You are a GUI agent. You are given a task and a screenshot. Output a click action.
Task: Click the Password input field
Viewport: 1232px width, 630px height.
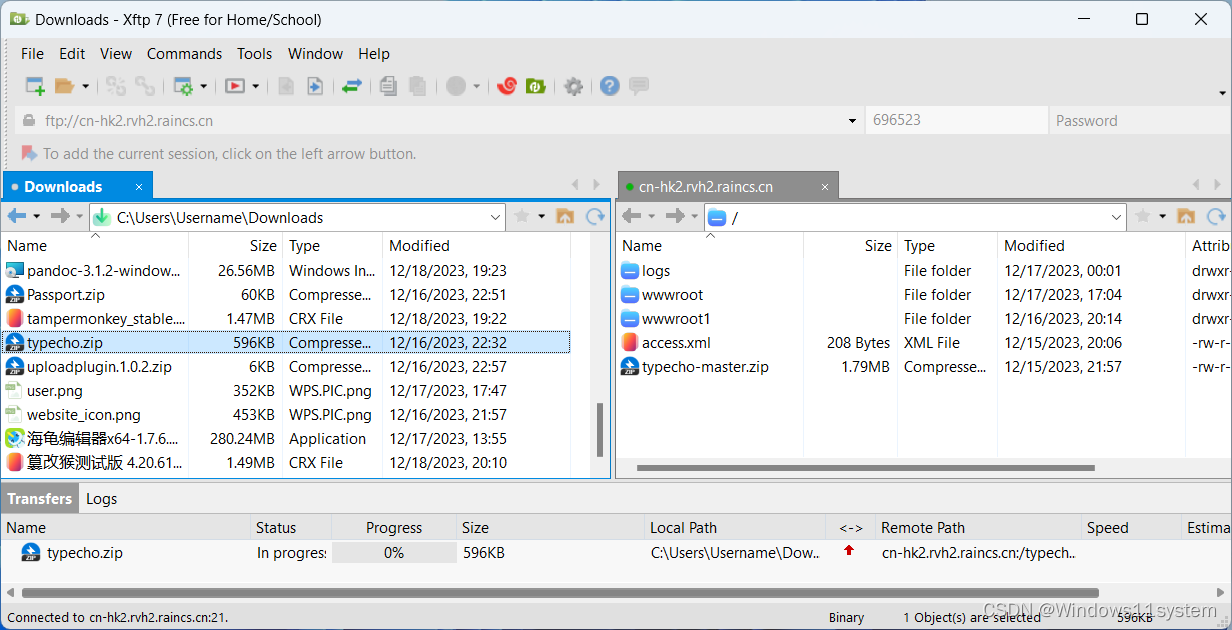coord(1139,120)
